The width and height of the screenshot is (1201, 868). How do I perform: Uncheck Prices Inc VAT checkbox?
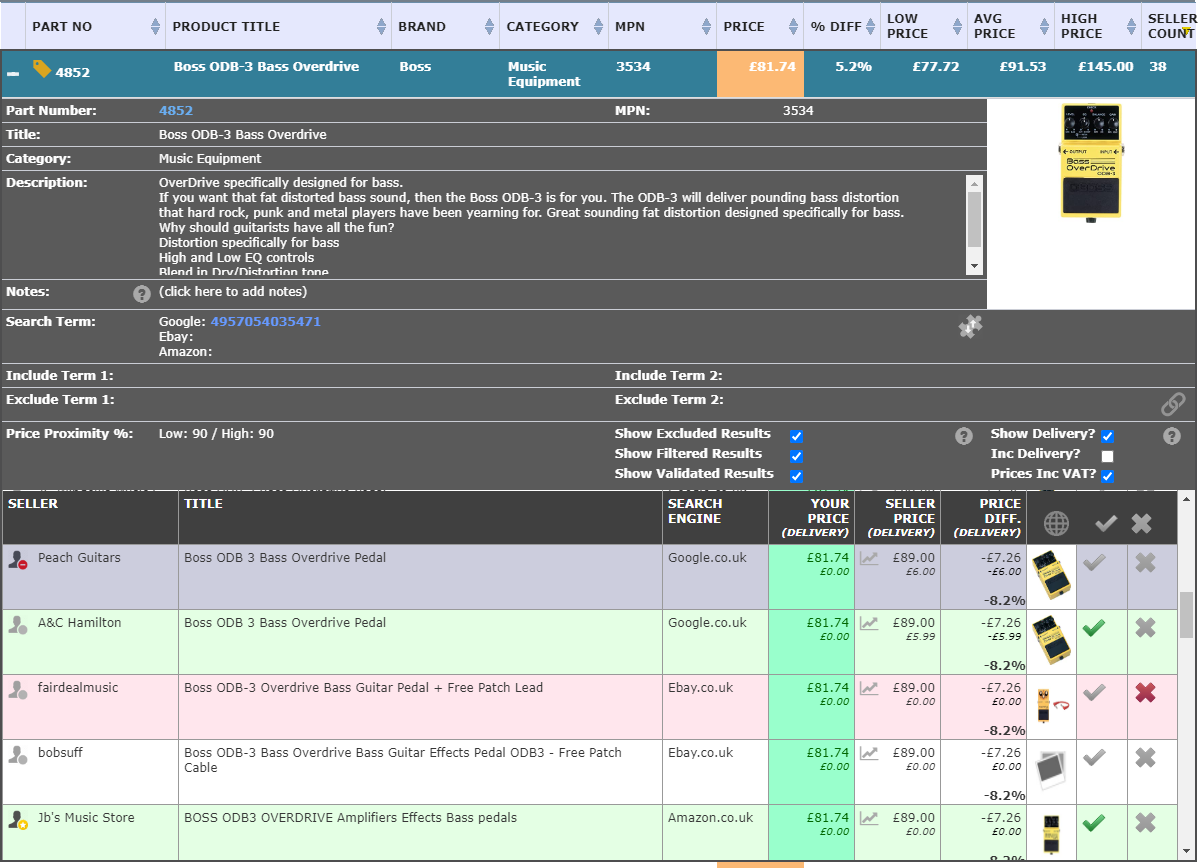1108,477
